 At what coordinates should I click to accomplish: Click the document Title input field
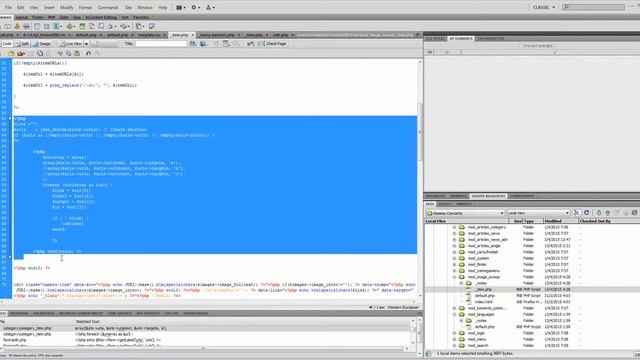point(161,44)
